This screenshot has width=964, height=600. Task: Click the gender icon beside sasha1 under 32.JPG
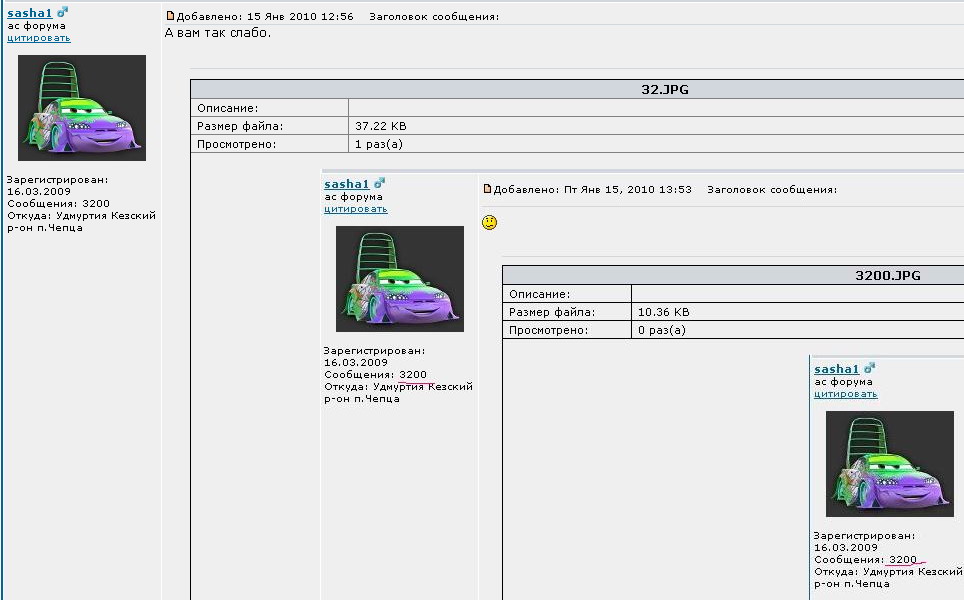[380, 184]
